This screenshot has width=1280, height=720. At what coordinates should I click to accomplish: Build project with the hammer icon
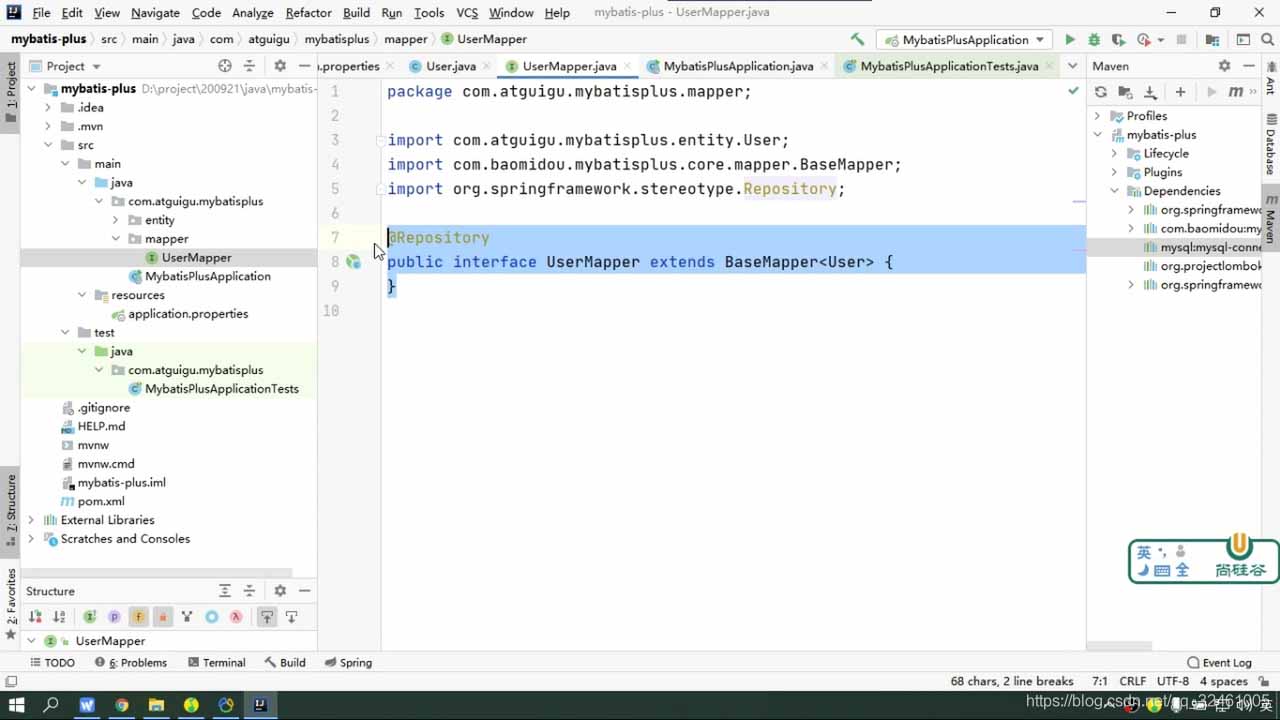(857, 40)
